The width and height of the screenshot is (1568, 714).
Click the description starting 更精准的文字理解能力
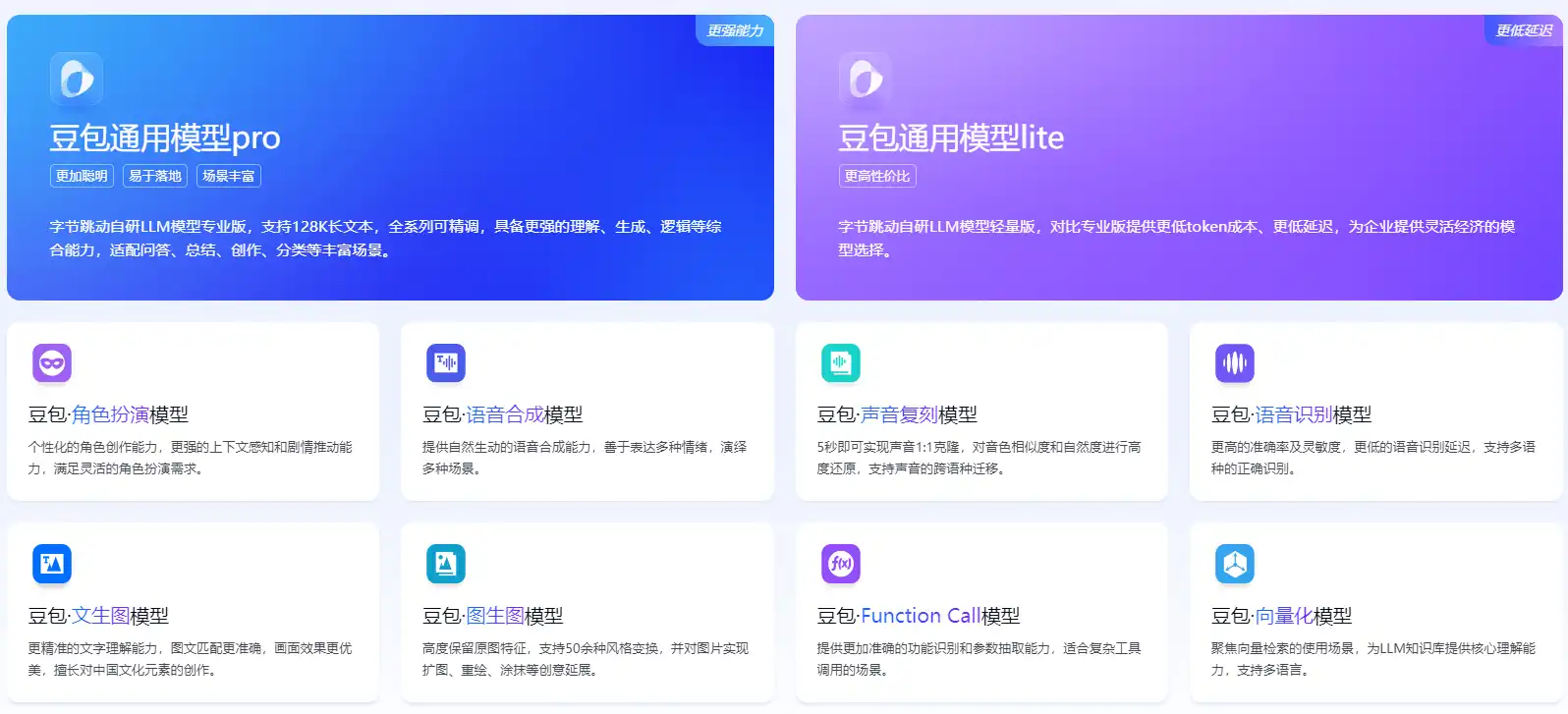tap(190, 659)
